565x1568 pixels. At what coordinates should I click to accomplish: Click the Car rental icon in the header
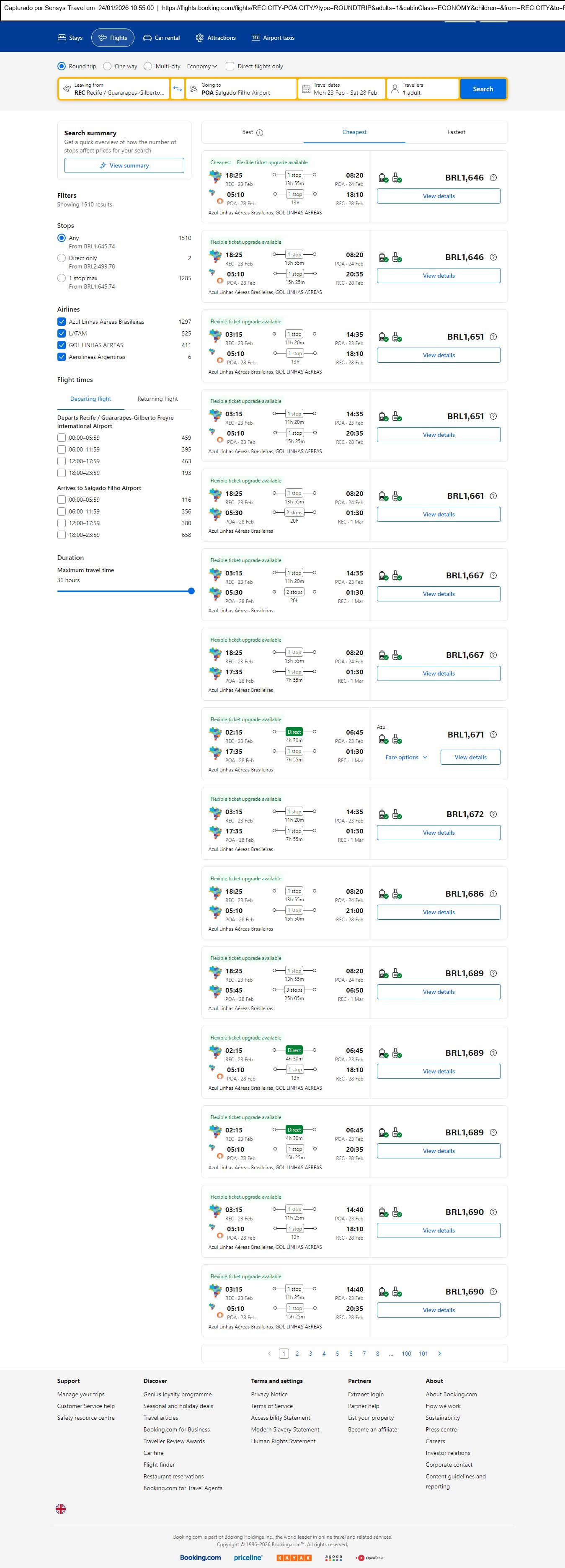(147, 38)
